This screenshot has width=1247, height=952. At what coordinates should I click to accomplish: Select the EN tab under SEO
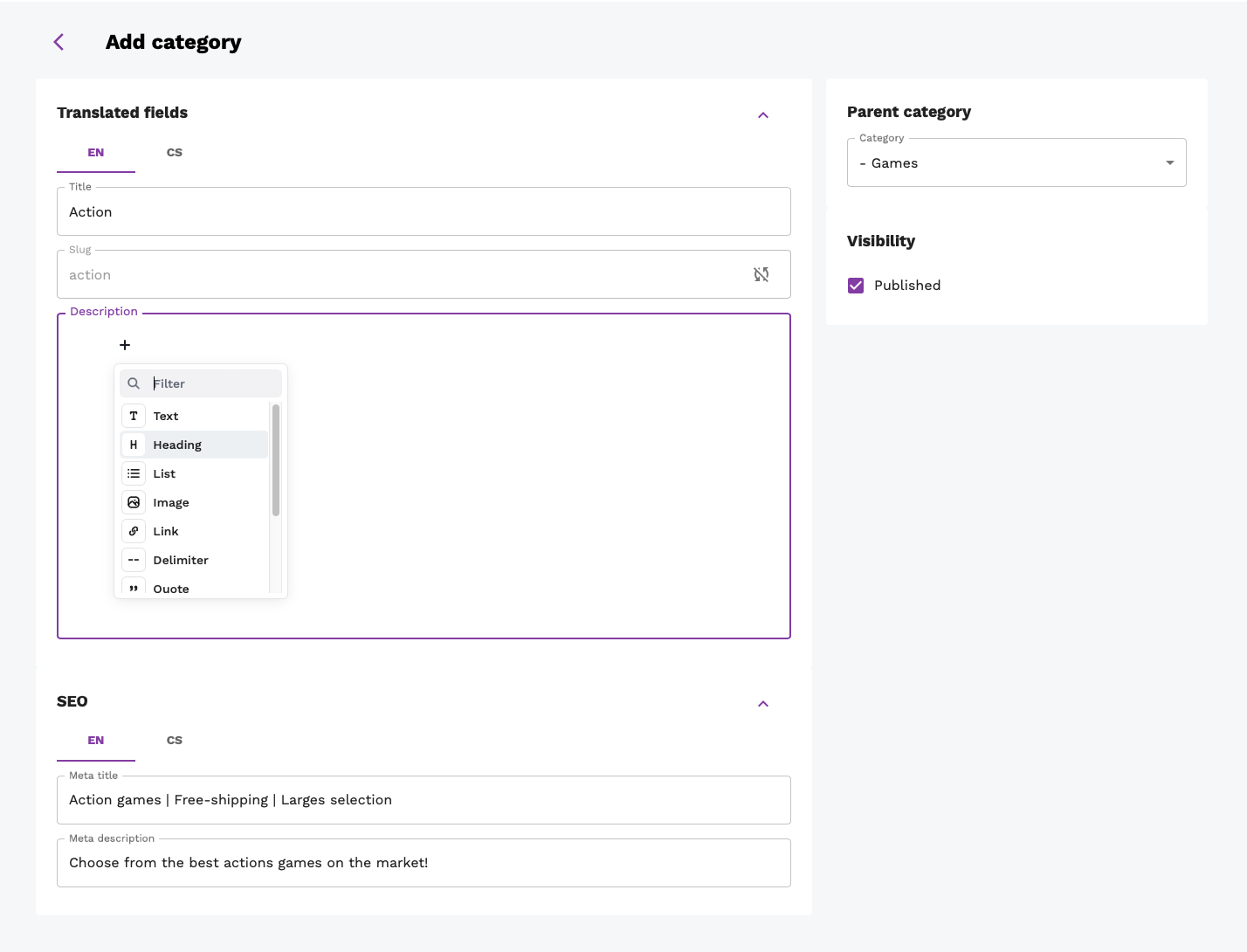96,741
